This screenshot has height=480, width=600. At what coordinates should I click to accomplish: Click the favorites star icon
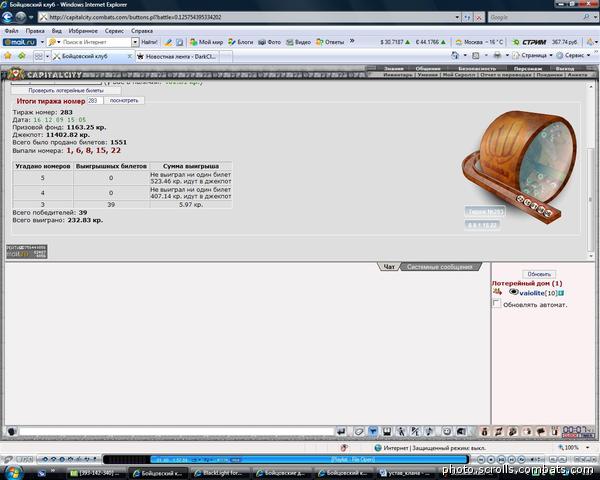[8, 56]
